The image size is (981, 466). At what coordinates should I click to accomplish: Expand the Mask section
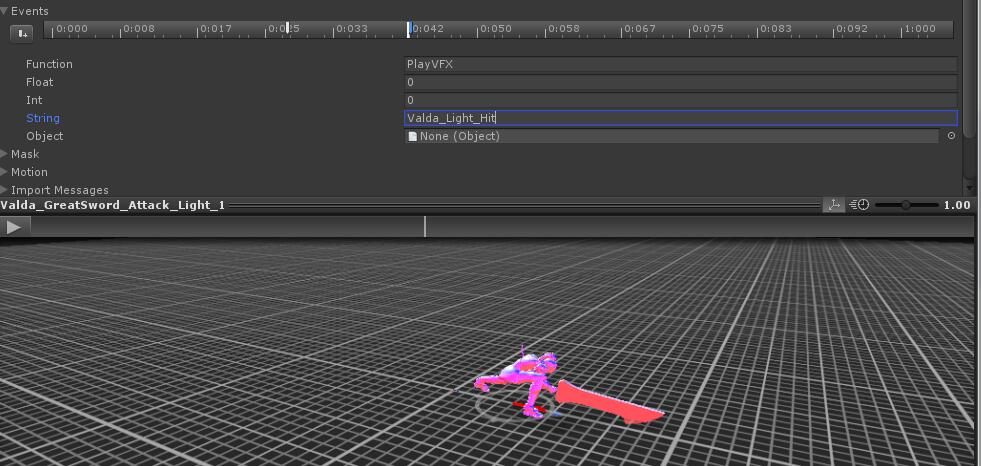coord(4,154)
